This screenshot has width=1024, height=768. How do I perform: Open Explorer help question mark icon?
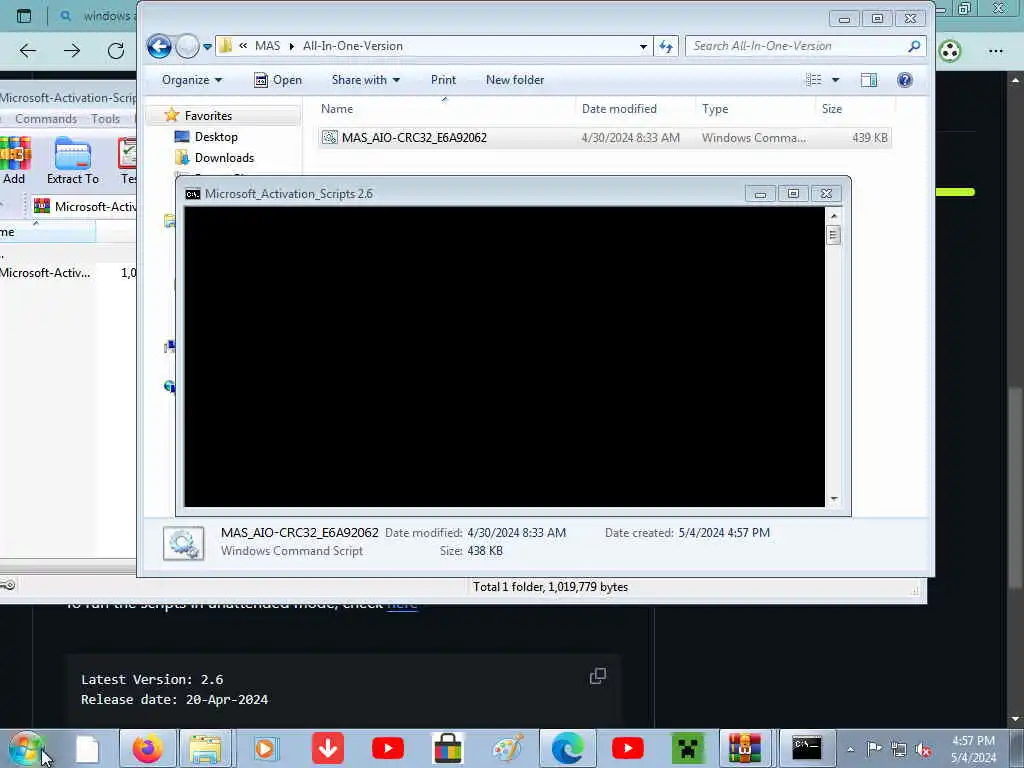[x=904, y=80]
